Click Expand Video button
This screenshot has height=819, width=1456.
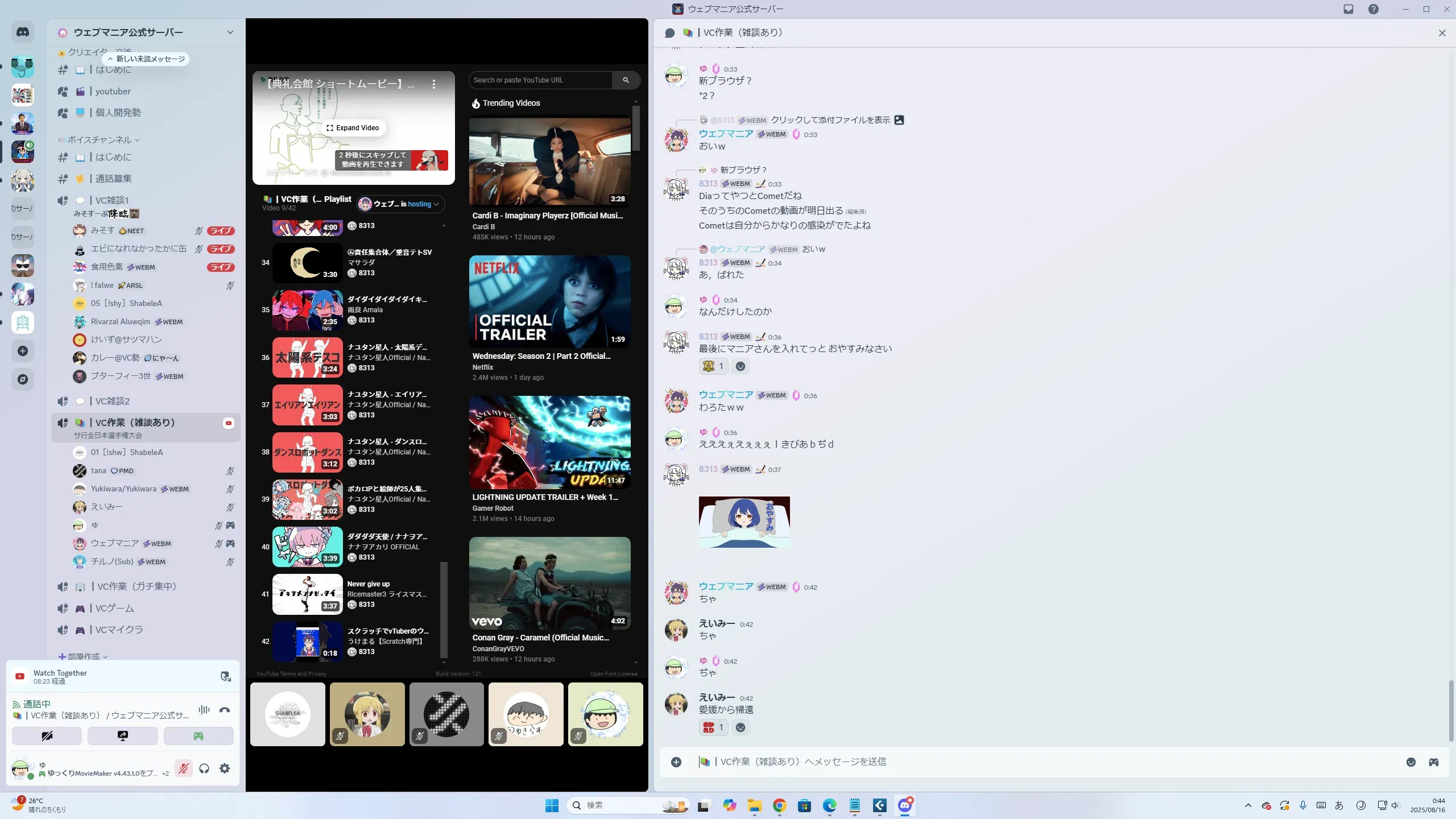(x=353, y=128)
